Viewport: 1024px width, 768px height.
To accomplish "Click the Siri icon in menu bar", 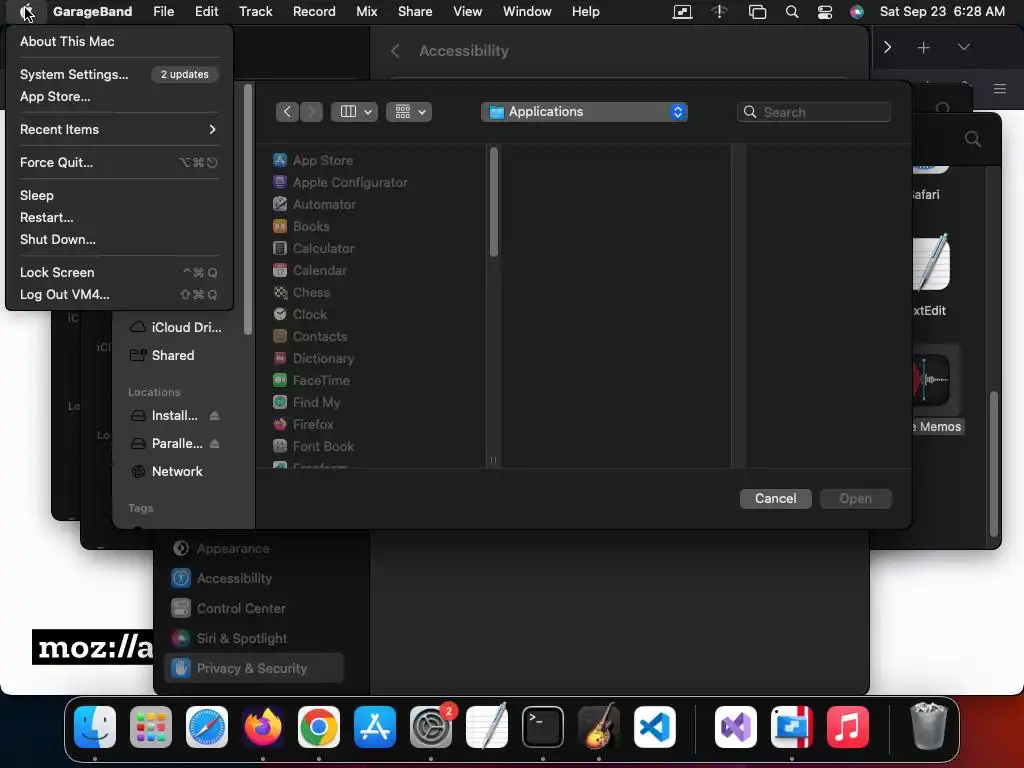I will coord(857,12).
